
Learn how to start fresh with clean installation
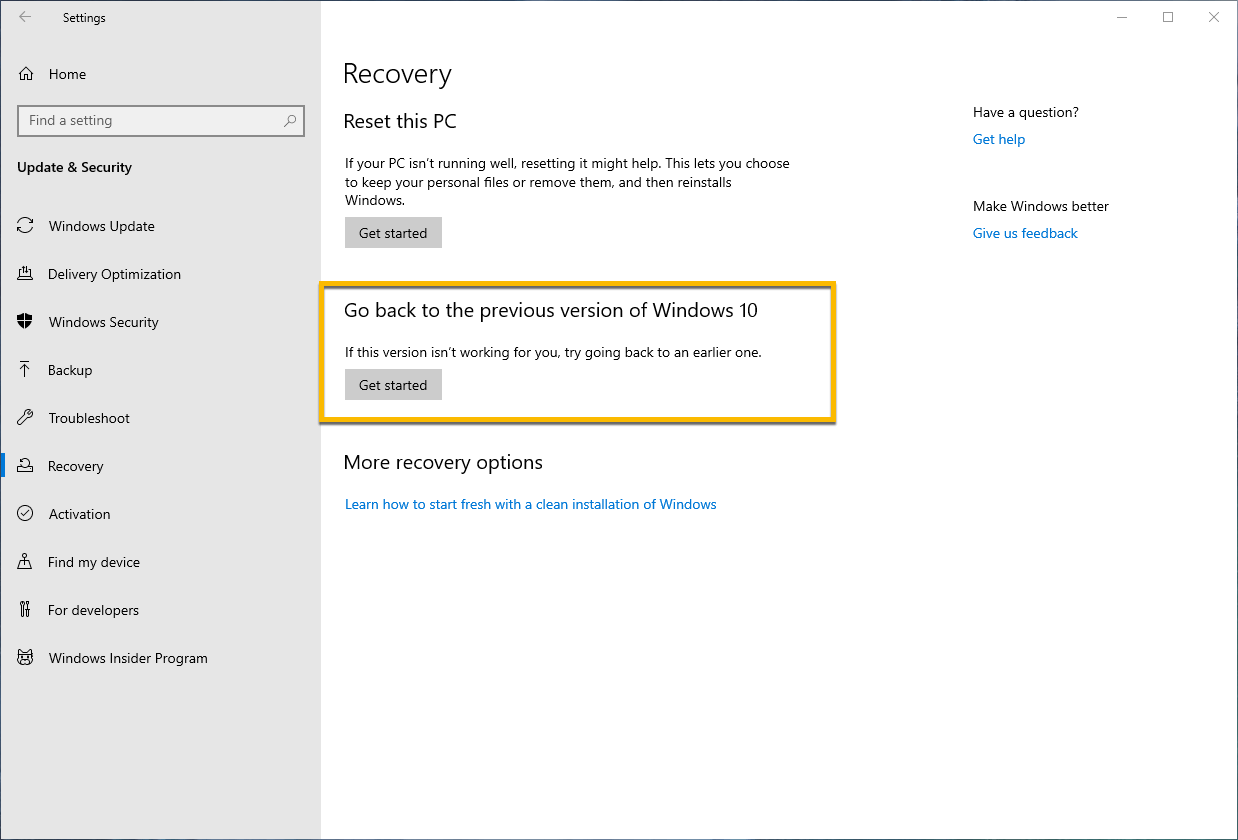(x=530, y=504)
